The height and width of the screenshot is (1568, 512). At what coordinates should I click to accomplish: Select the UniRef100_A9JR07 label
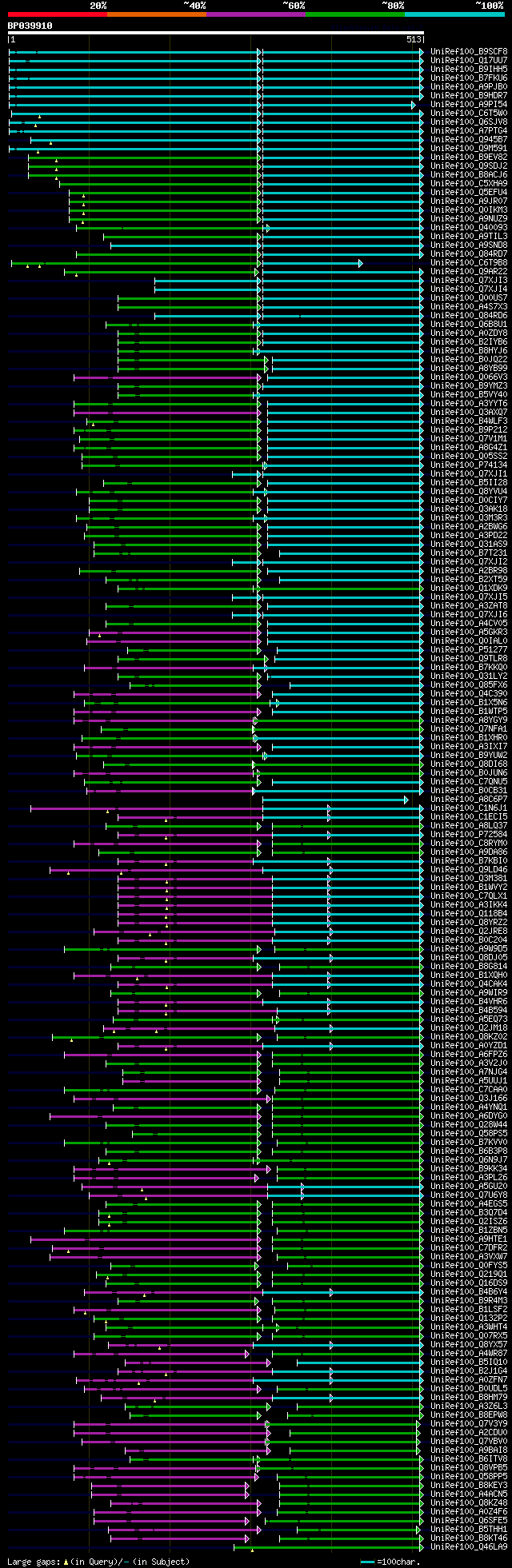[x=469, y=201]
